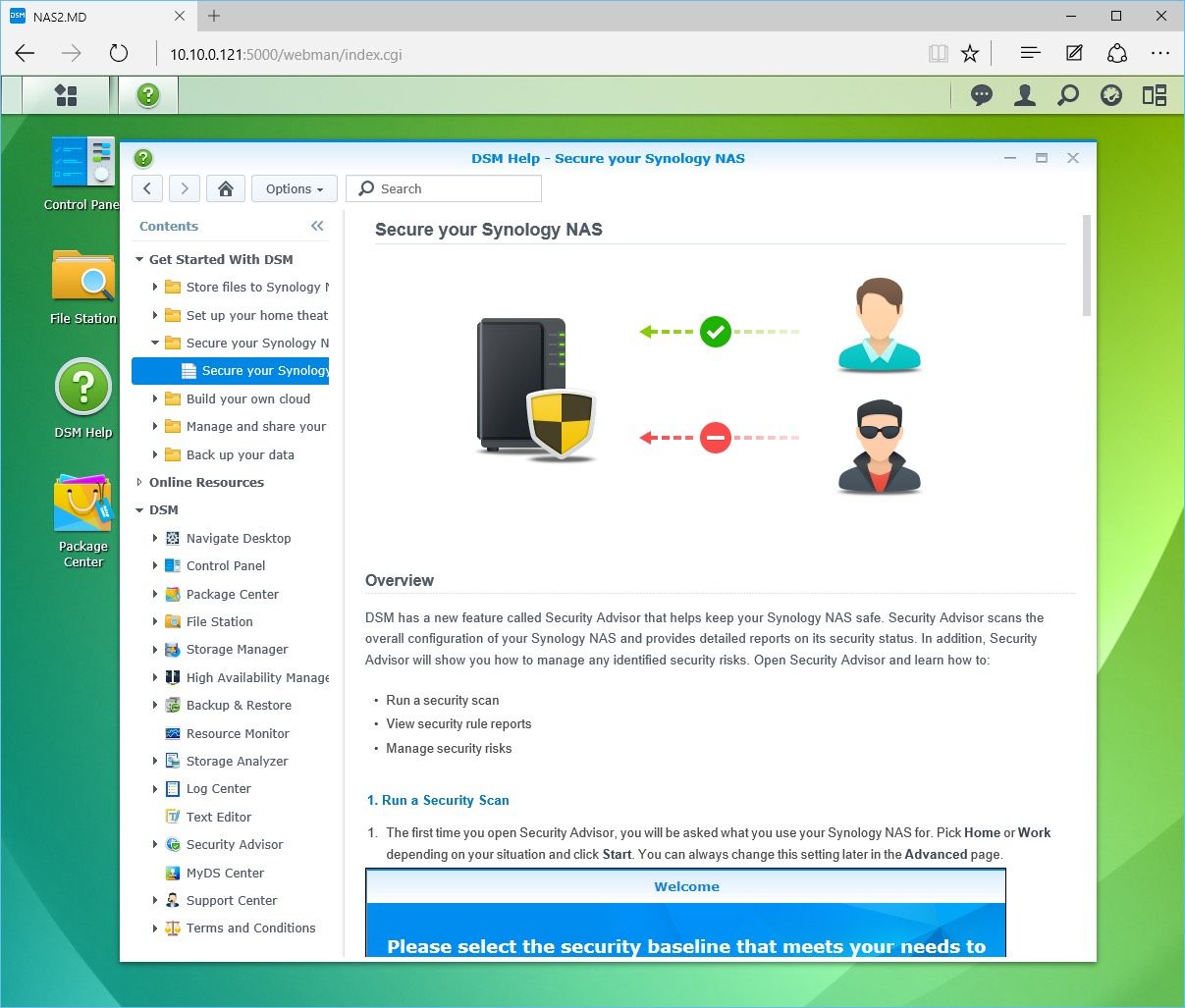Expand the Log Center tree node
Viewport: 1185px width, 1008px height.
[155, 789]
